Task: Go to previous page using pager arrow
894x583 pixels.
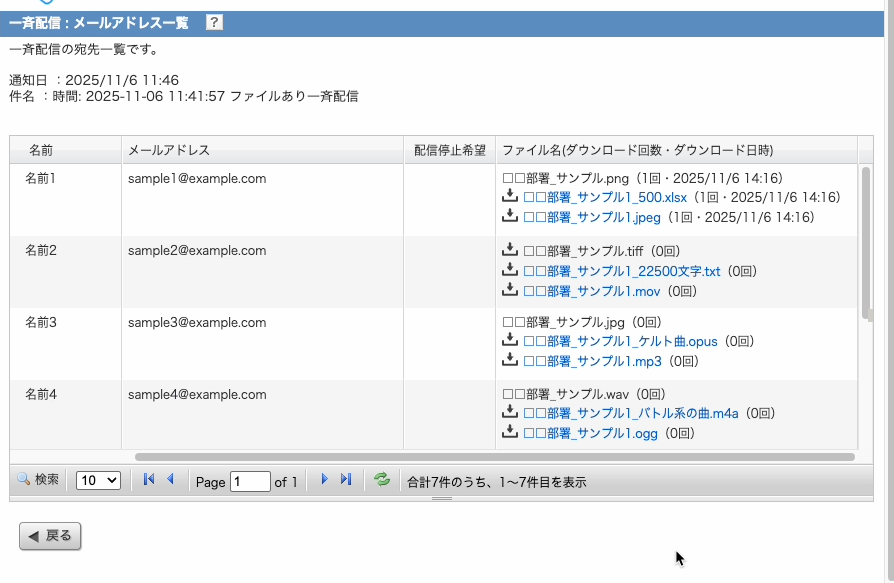Action: pos(170,480)
